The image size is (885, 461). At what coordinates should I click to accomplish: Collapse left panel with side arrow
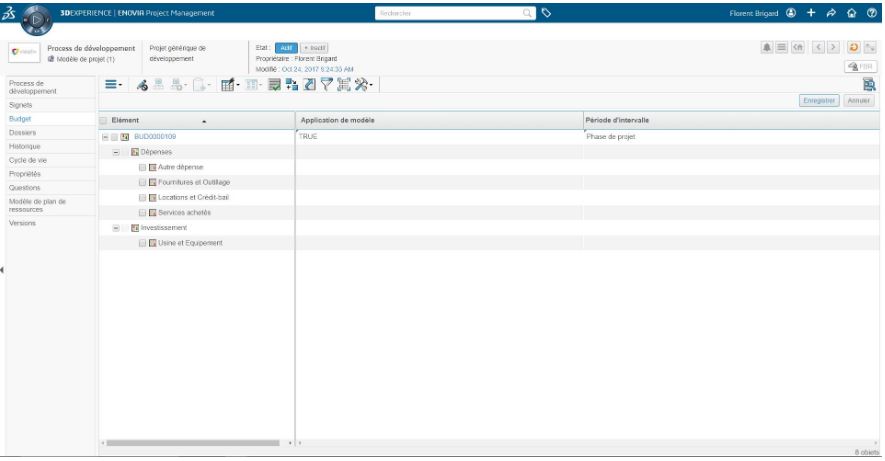[x=2, y=270]
